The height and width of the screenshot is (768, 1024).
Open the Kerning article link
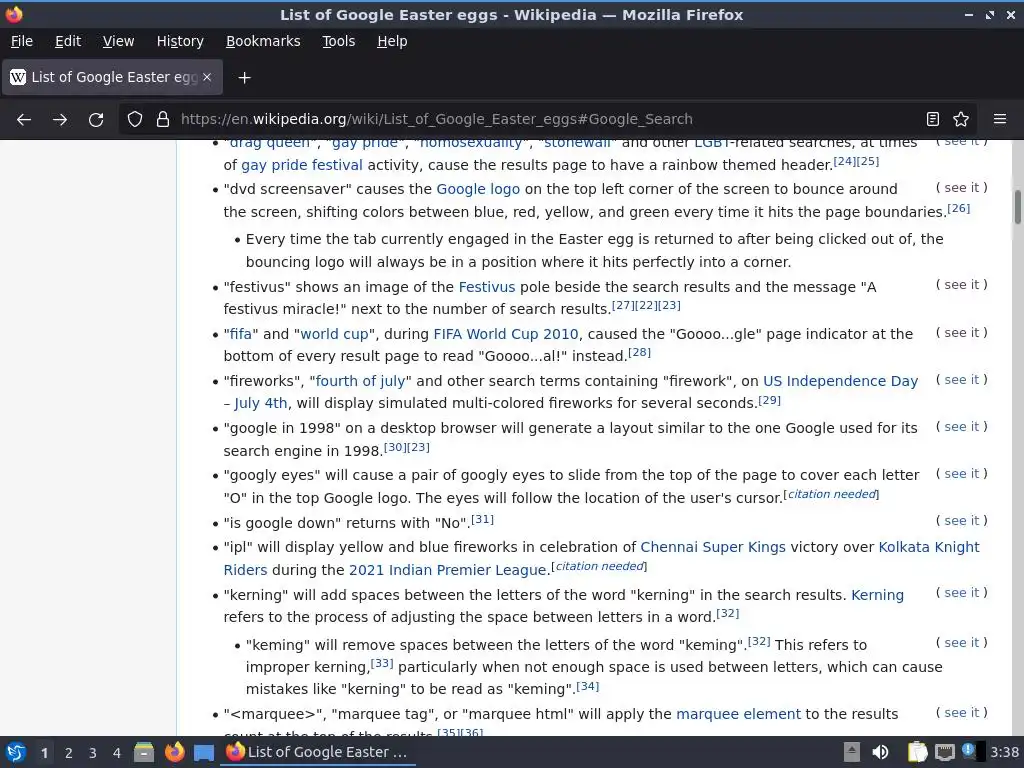pos(877,596)
